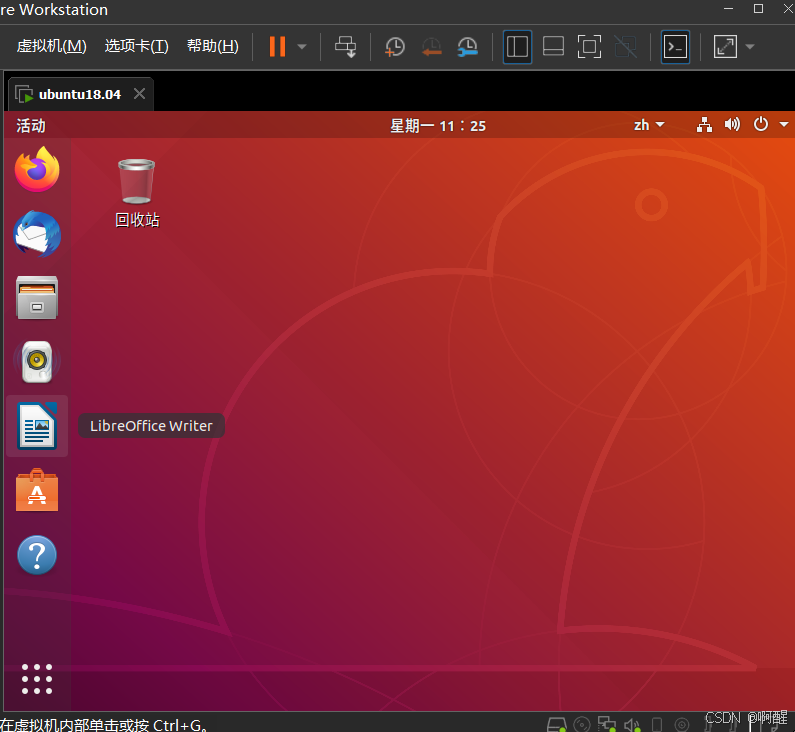Open LibreOffice Writer from the dock
Viewport: 795px width, 732px height.
[x=37, y=426]
